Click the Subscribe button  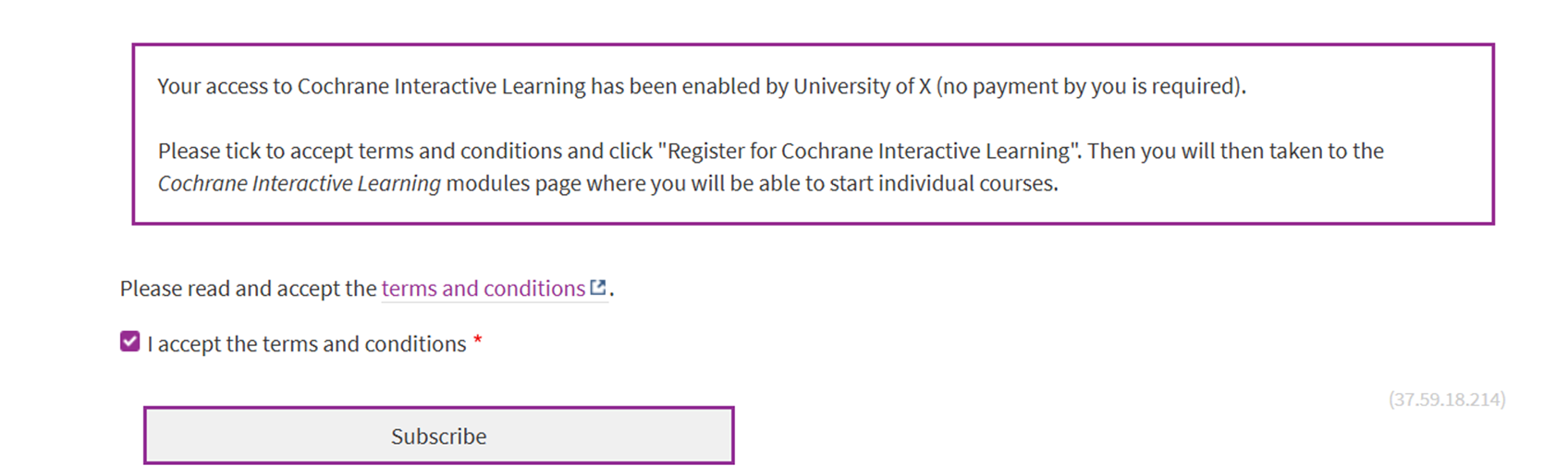(438, 435)
